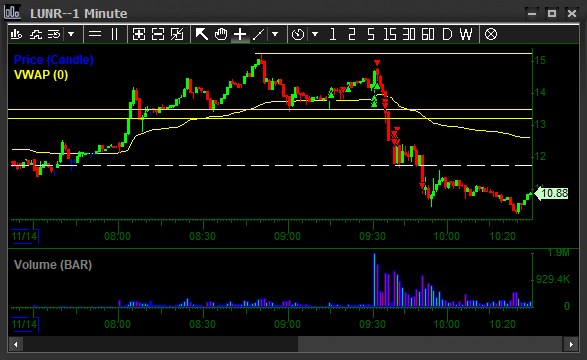Click the study settings icon with arrow
Screen dimensions: 587x360
click(x=54, y=34)
